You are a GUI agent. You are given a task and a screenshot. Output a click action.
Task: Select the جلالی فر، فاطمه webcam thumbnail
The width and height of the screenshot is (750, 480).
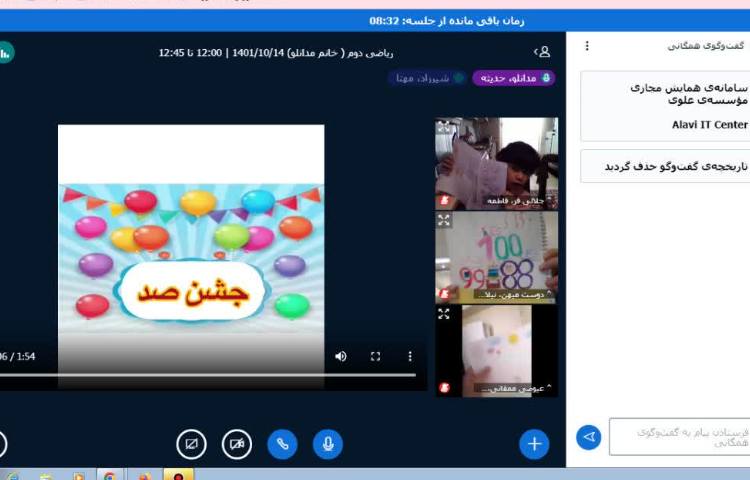pos(496,164)
